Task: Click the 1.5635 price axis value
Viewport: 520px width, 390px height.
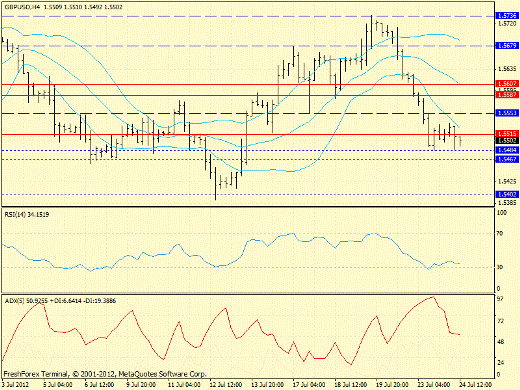Action: [x=507, y=69]
